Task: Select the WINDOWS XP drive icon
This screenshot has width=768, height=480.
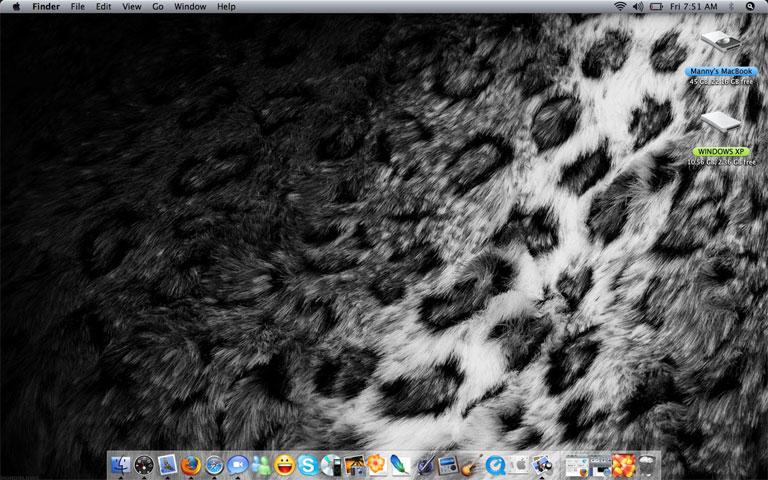Action: [719, 125]
